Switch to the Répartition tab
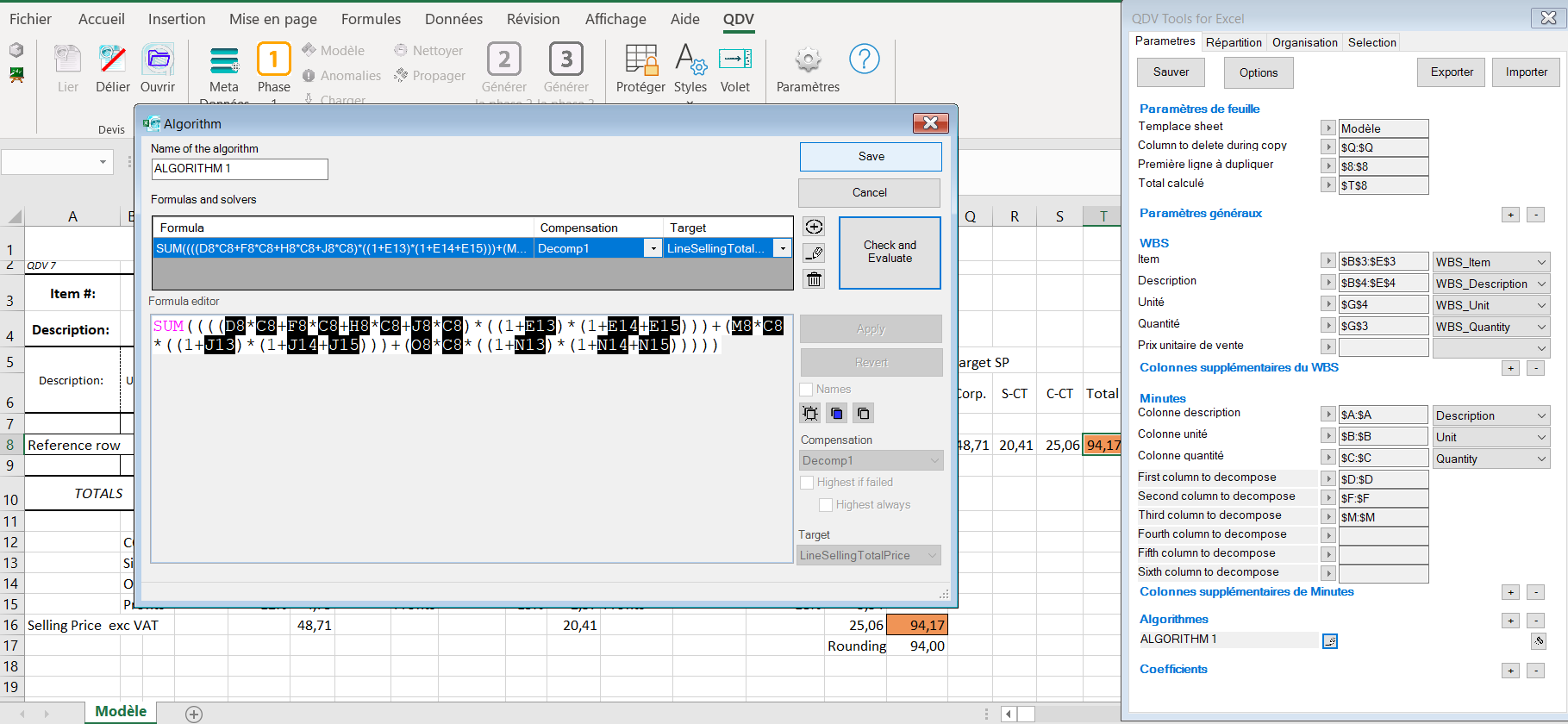Viewport: 1568px width, 724px height. (x=1234, y=42)
